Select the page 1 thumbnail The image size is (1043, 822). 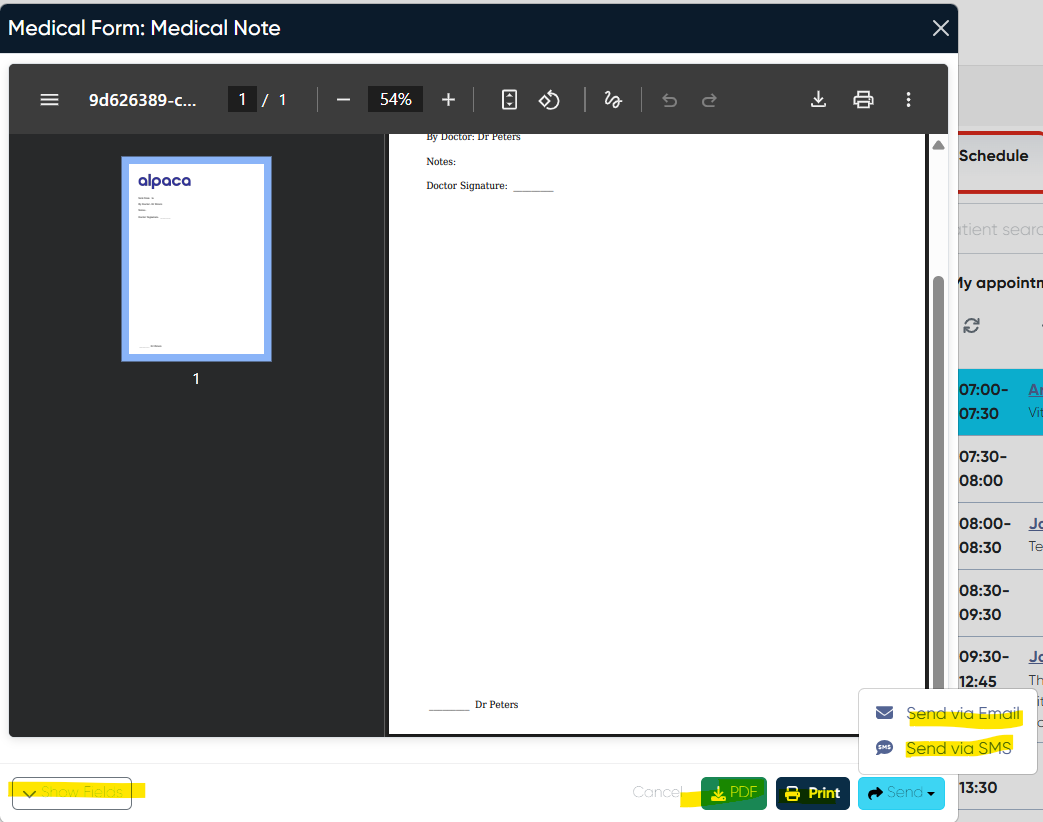tap(196, 259)
